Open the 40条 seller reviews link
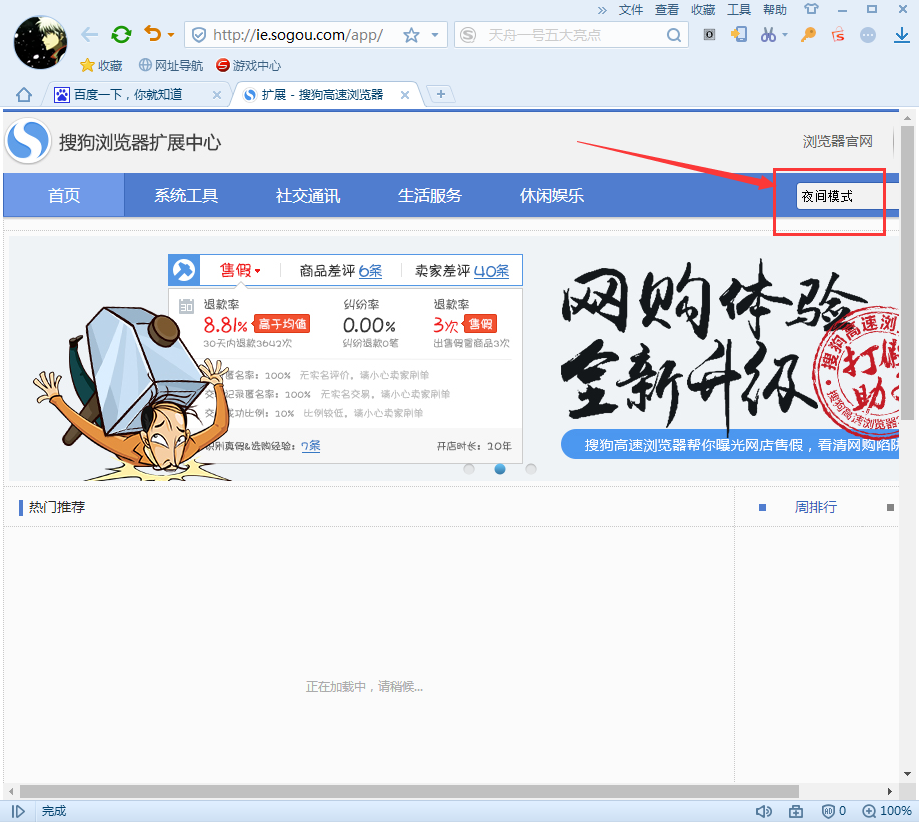 point(491,271)
